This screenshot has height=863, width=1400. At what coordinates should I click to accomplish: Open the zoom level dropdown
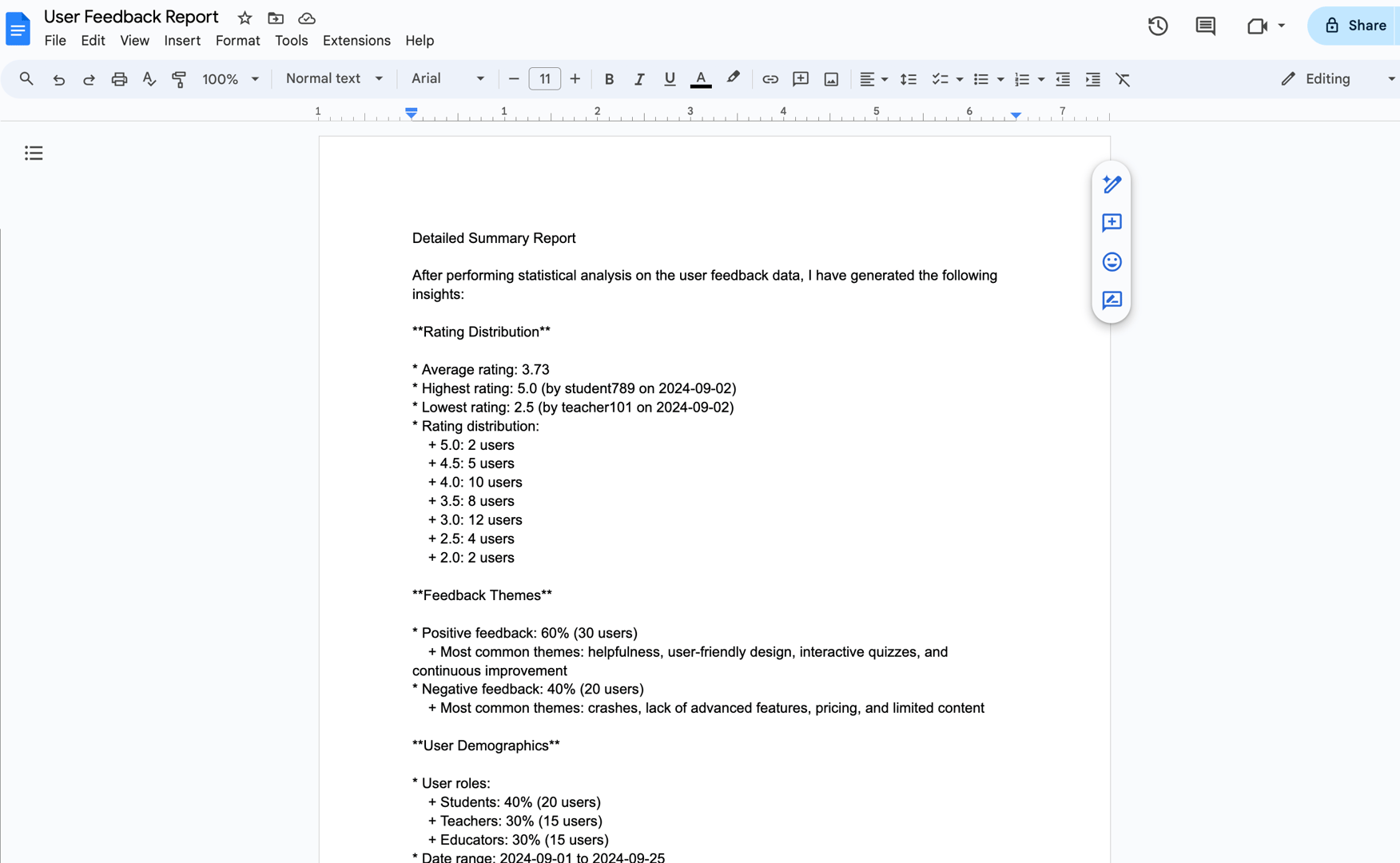[x=231, y=79]
